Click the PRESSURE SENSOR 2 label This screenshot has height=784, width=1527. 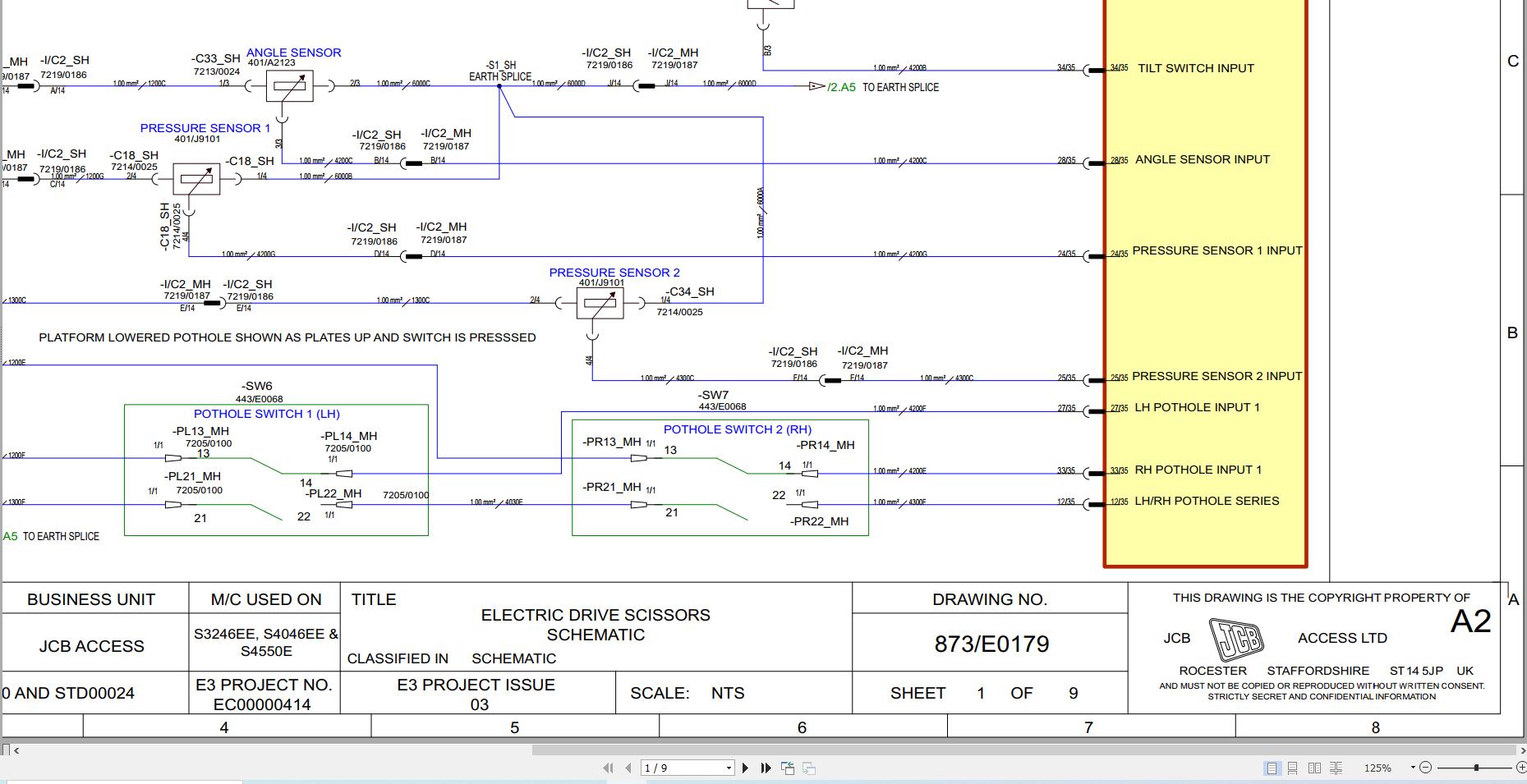614,273
